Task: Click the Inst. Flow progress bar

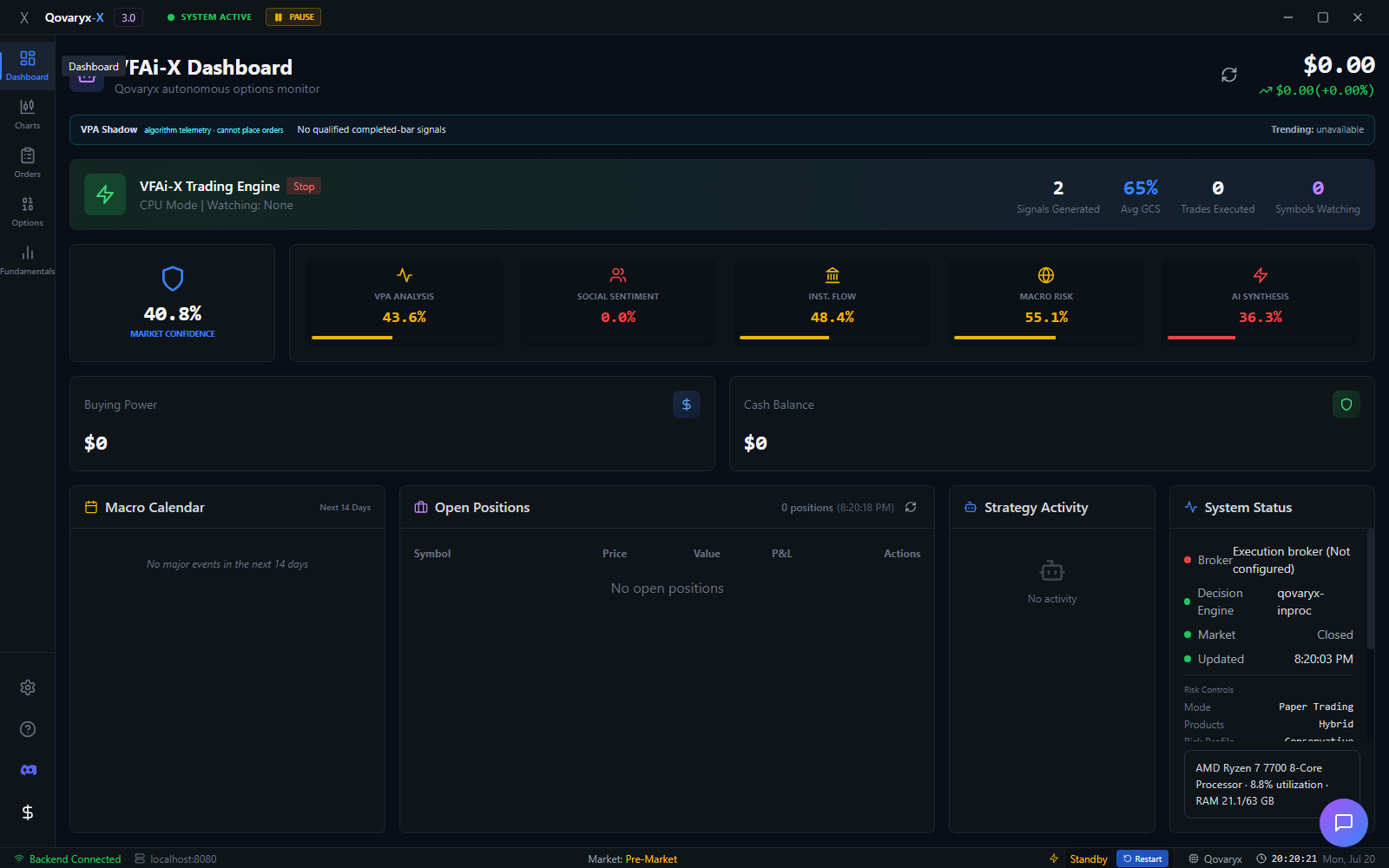Action: pos(832,338)
